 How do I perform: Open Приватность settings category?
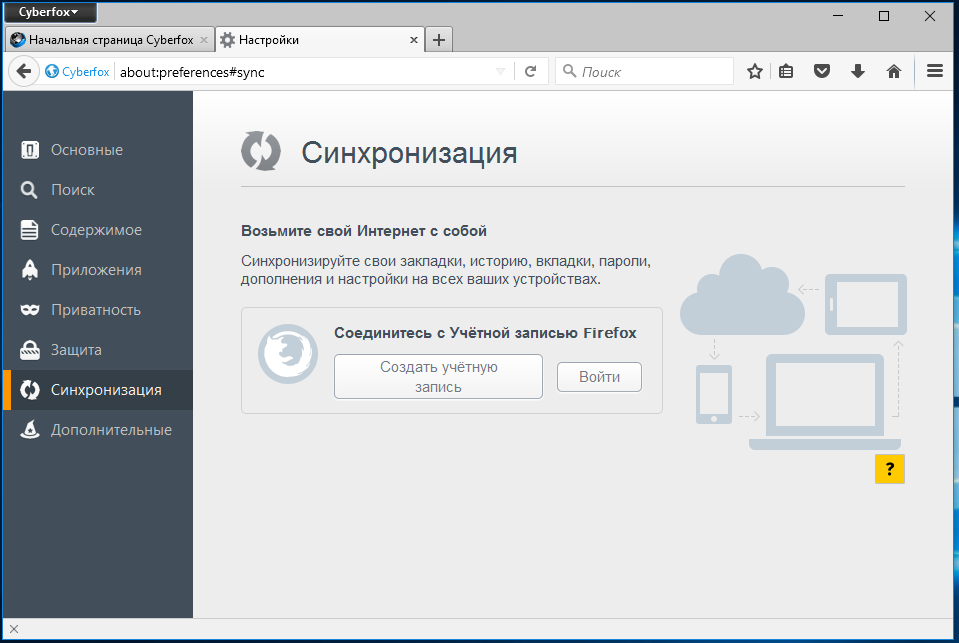click(98, 310)
